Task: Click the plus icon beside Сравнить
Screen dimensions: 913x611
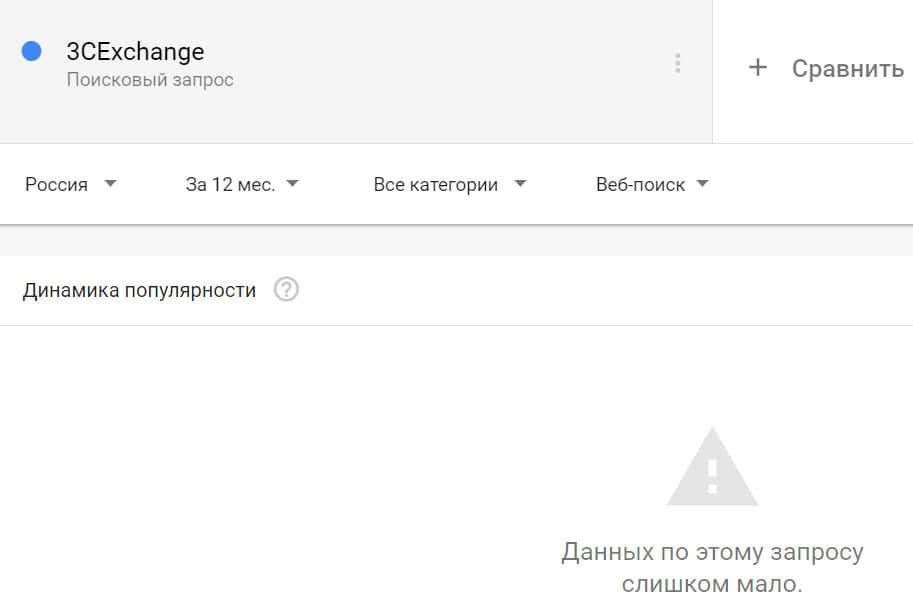Action: coord(758,68)
